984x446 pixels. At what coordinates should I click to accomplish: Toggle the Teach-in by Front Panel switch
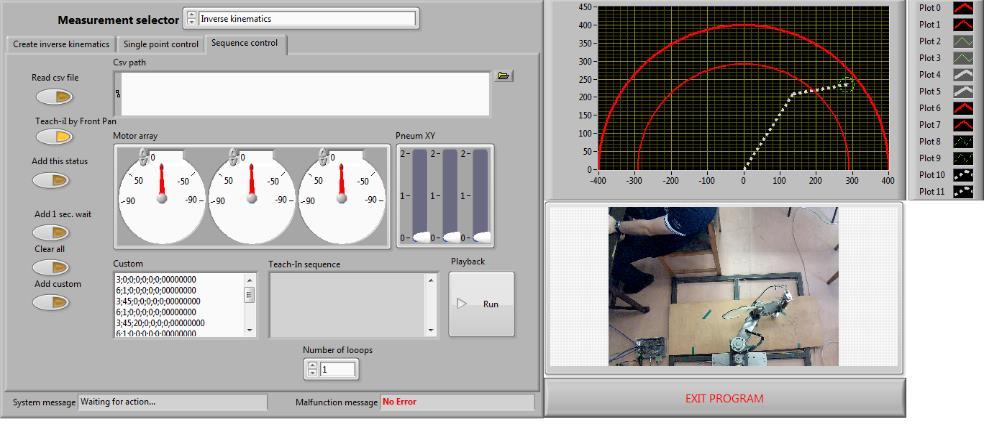(55, 137)
